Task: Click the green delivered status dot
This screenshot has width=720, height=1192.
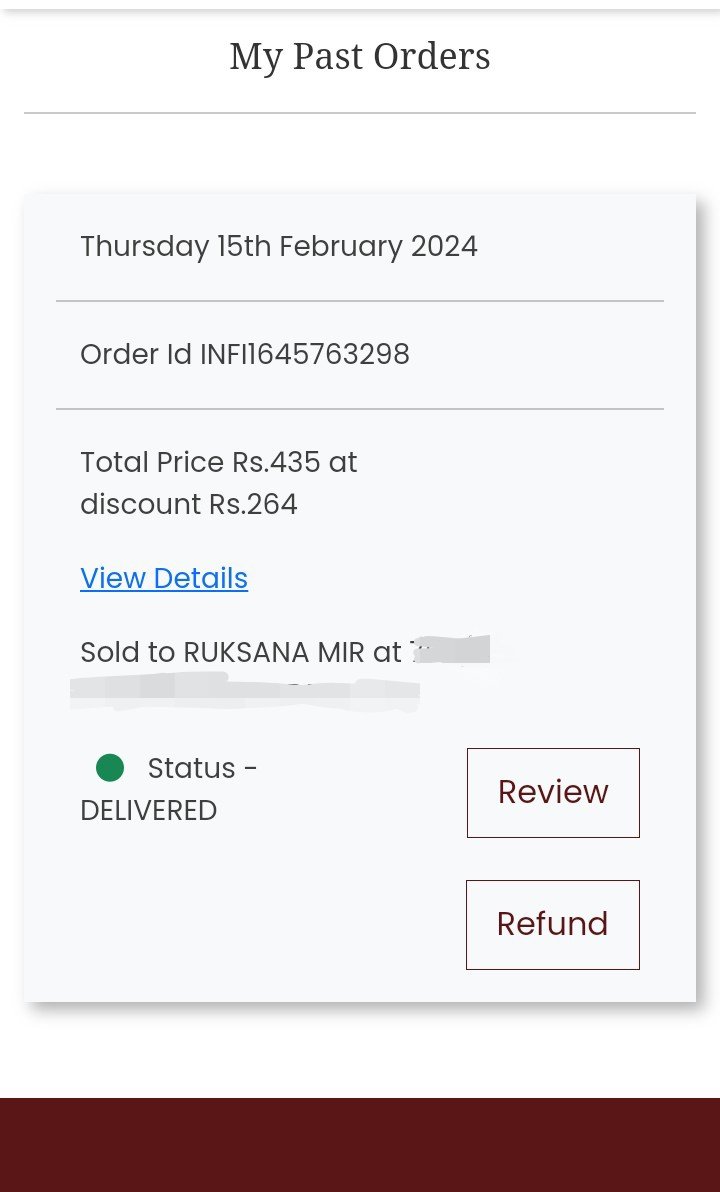Action: tap(110, 768)
